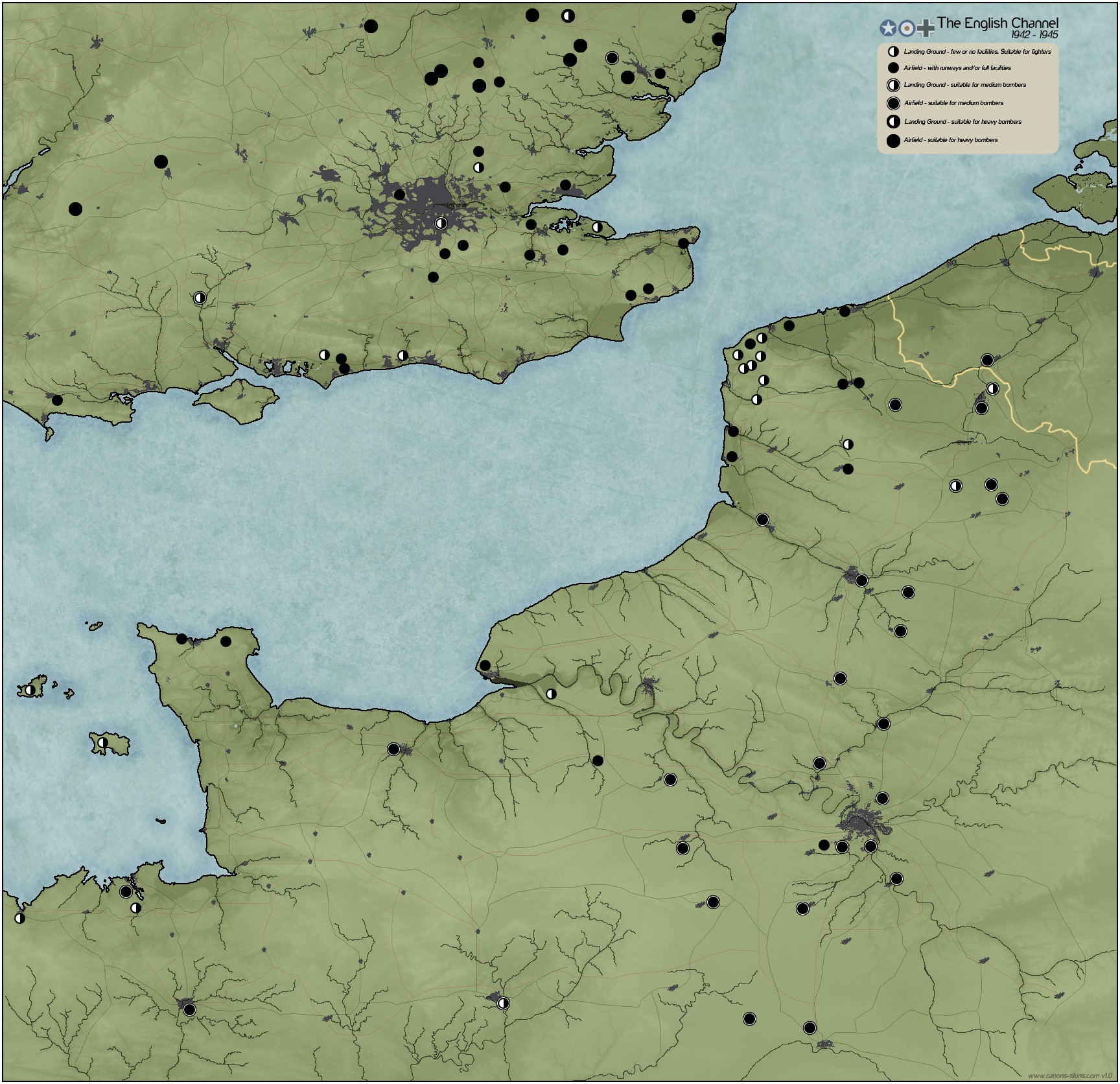
Task: Click the landing ground marker on the Isle of Sheppey
Action: (597, 227)
